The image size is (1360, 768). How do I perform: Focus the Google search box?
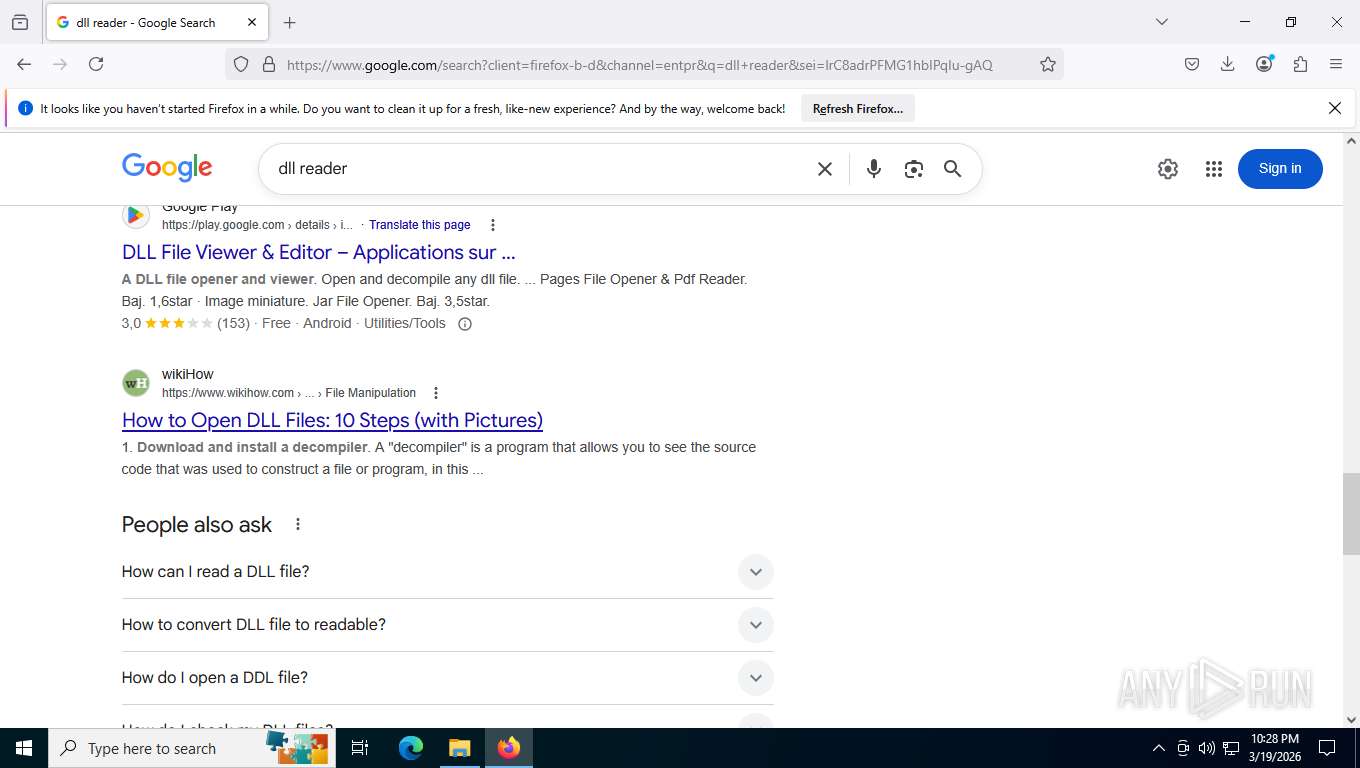tap(540, 169)
